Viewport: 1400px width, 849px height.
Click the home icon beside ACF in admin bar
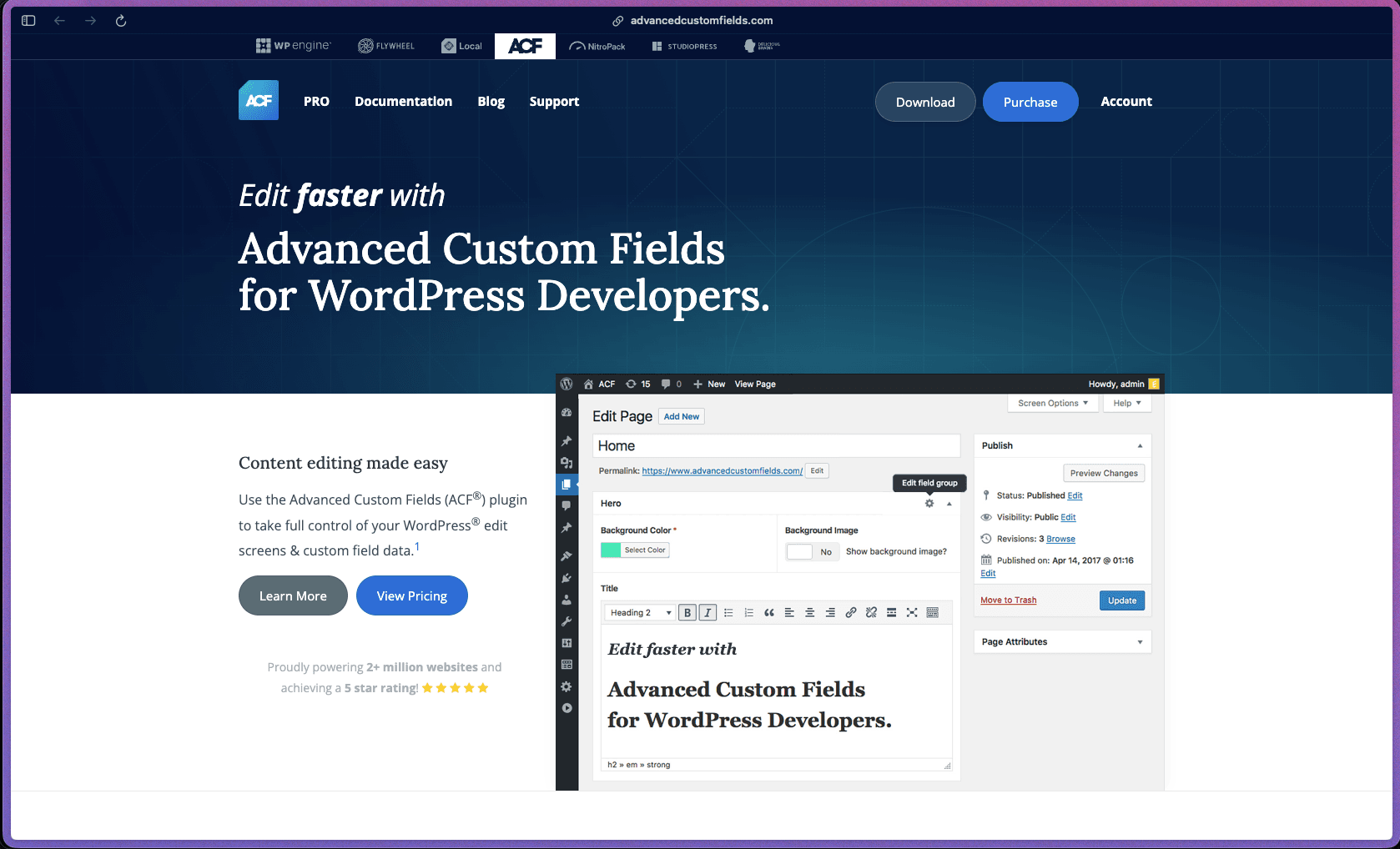(588, 384)
